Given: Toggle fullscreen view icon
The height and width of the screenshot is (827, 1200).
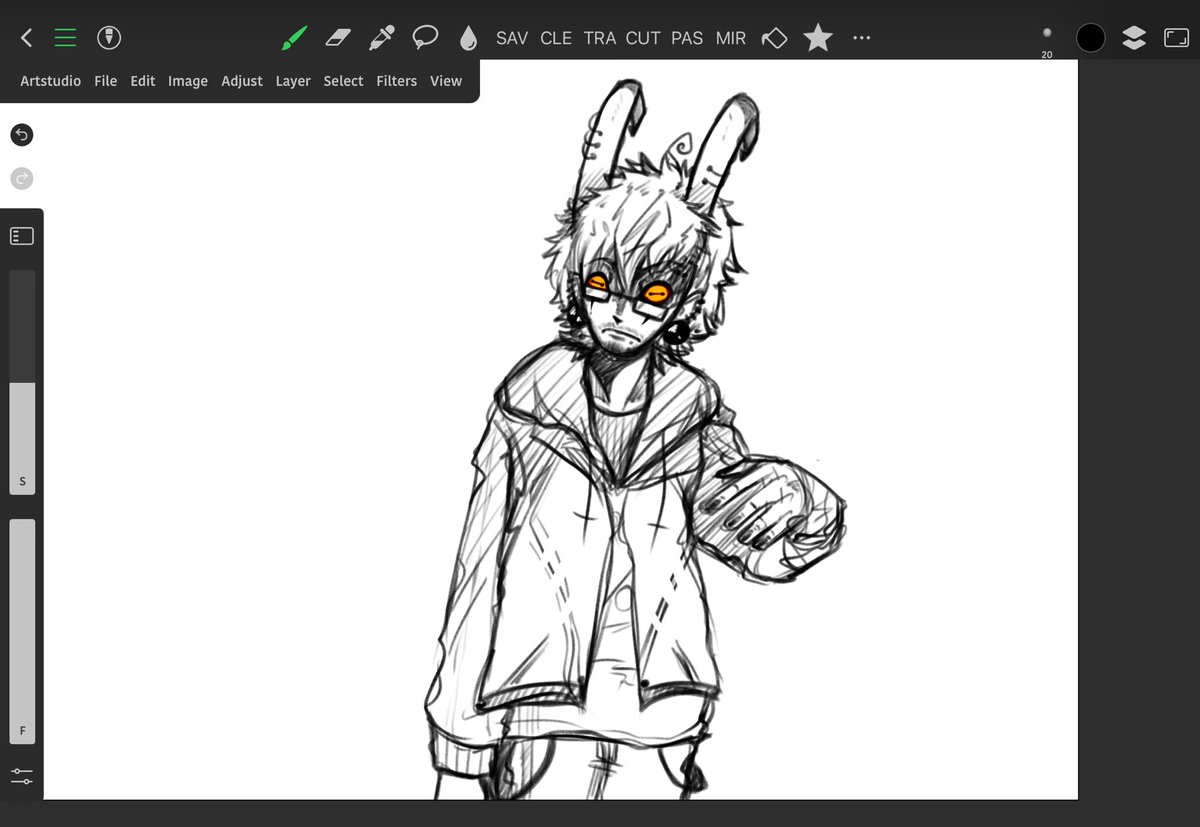Looking at the screenshot, I should click(1176, 38).
